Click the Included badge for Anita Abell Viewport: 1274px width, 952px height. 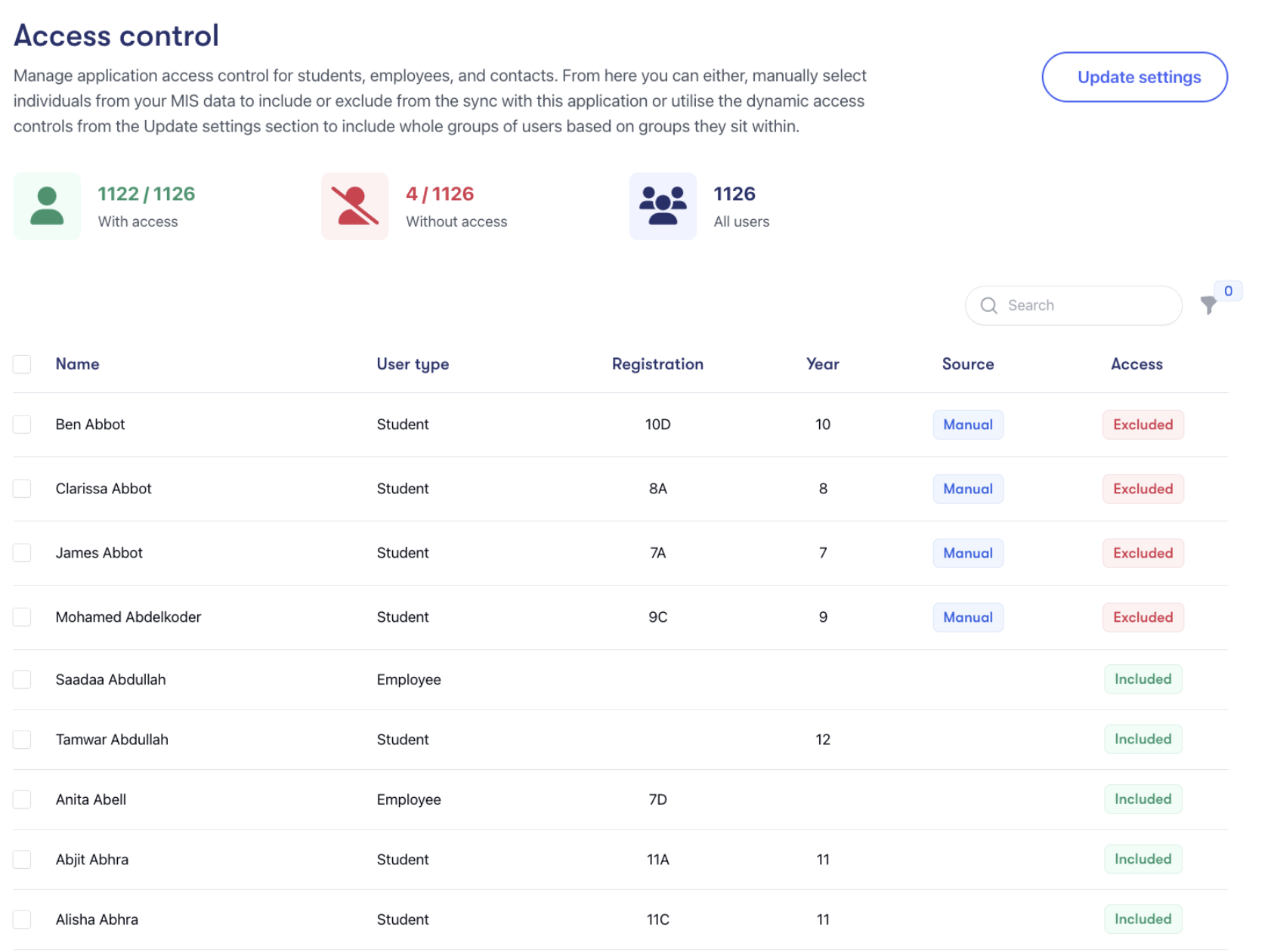[x=1143, y=799]
